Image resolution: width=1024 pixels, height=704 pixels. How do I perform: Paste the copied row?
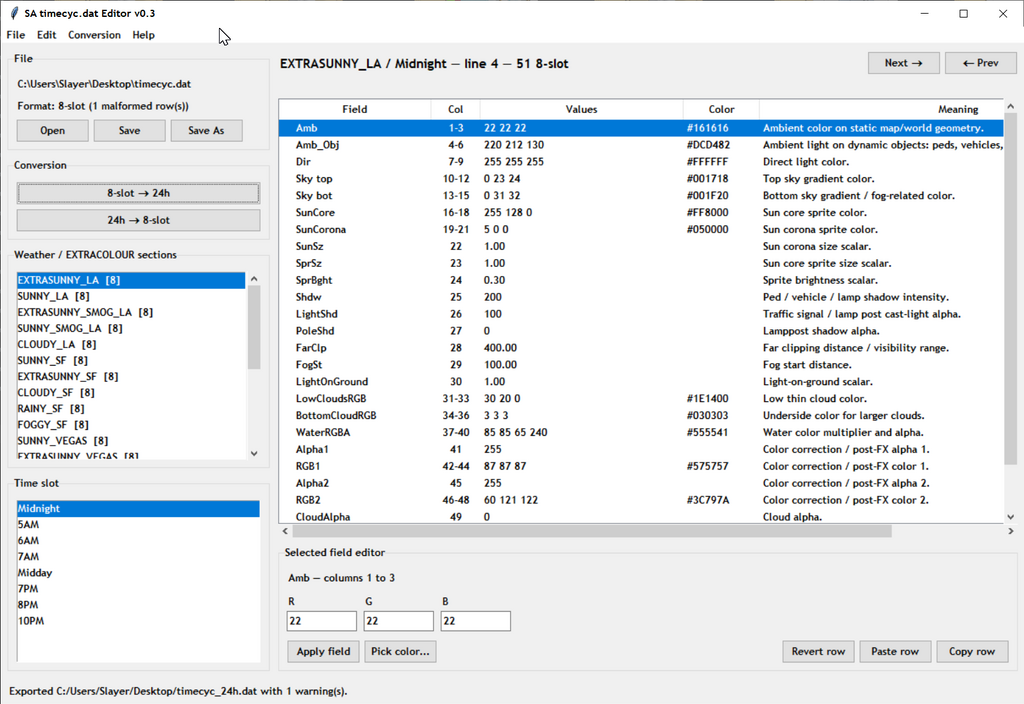point(895,652)
